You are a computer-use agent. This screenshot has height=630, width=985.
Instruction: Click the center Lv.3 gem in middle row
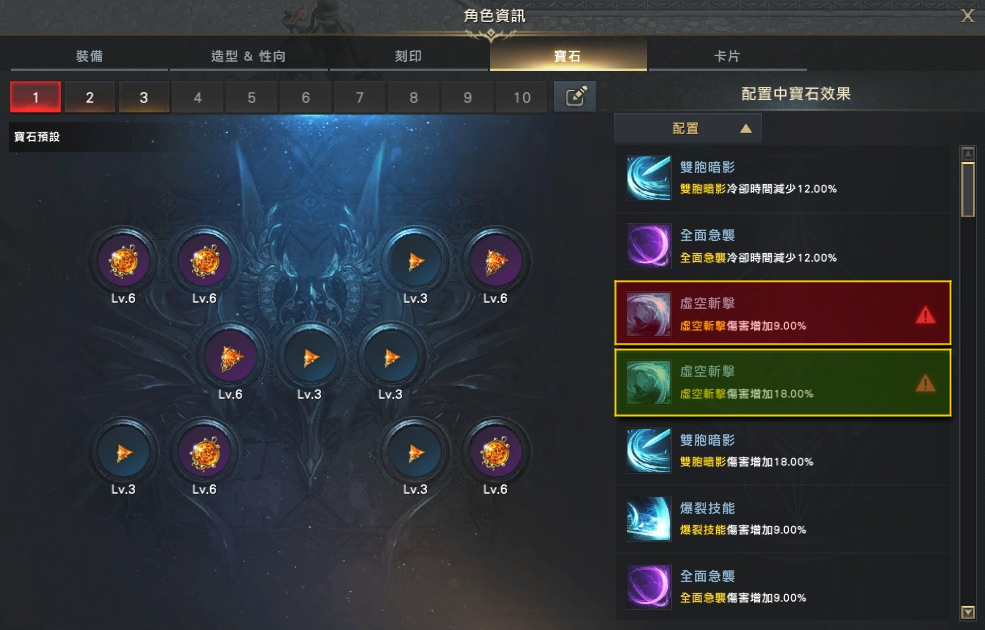click(x=310, y=357)
